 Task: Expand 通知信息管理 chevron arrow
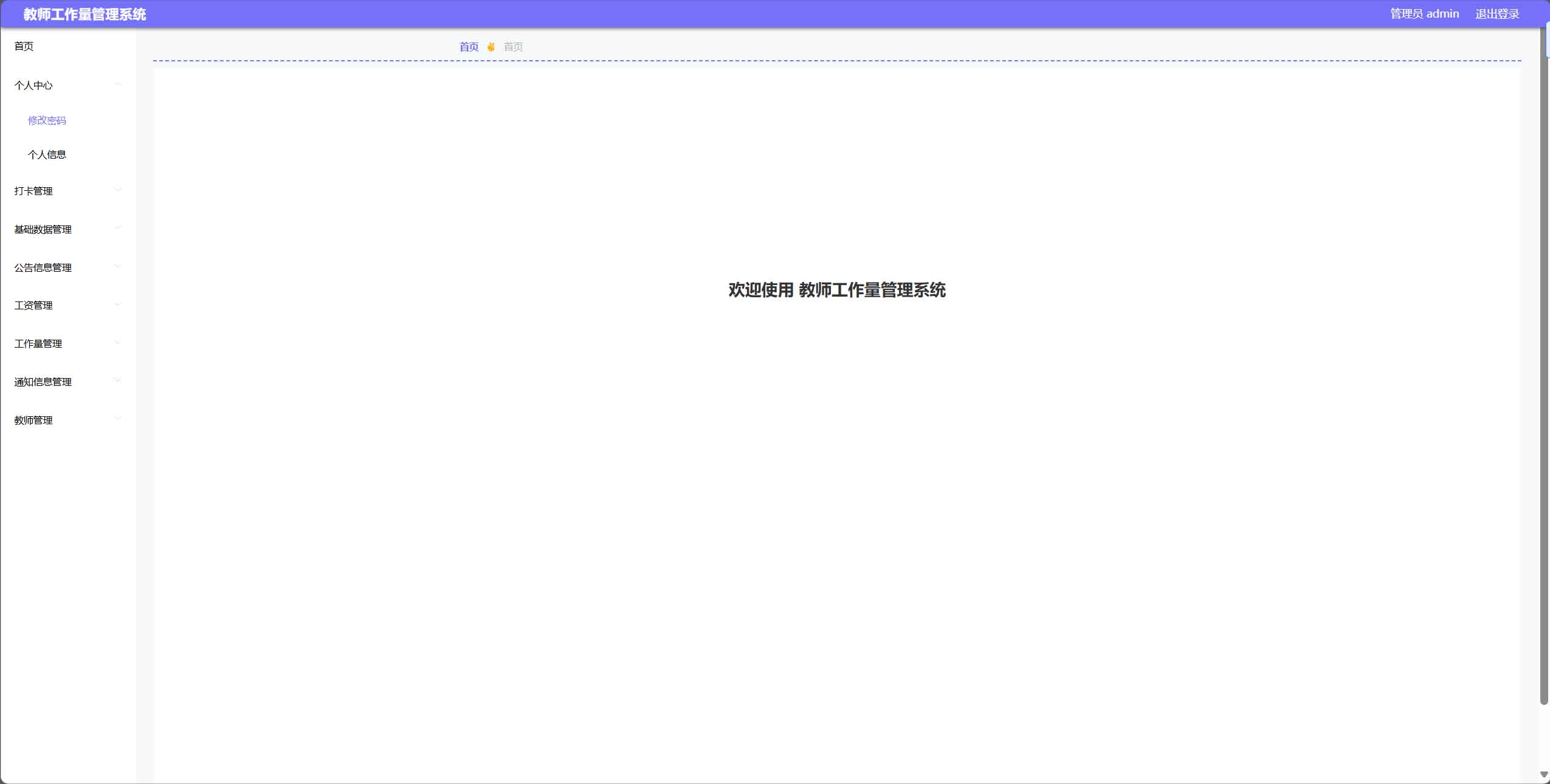118,380
